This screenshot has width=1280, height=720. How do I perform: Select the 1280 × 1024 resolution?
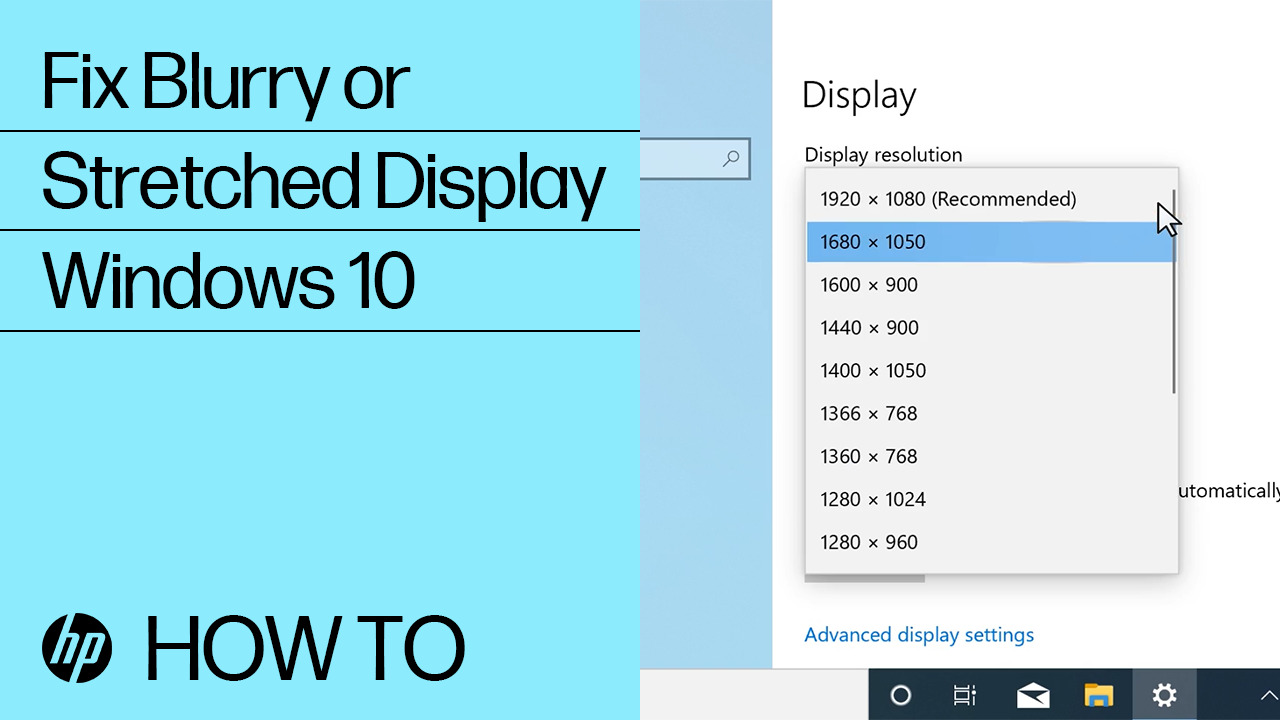(872, 499)
